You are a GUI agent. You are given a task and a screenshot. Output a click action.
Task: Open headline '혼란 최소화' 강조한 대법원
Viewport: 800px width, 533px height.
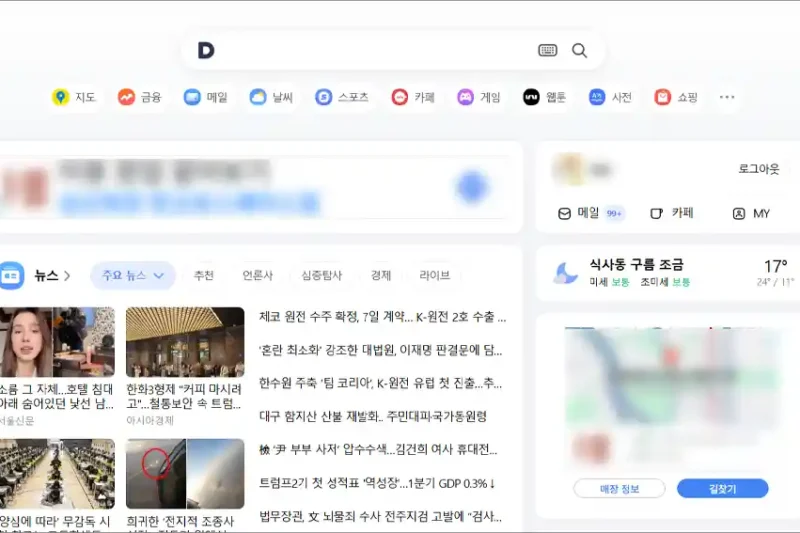pos(381,350)
